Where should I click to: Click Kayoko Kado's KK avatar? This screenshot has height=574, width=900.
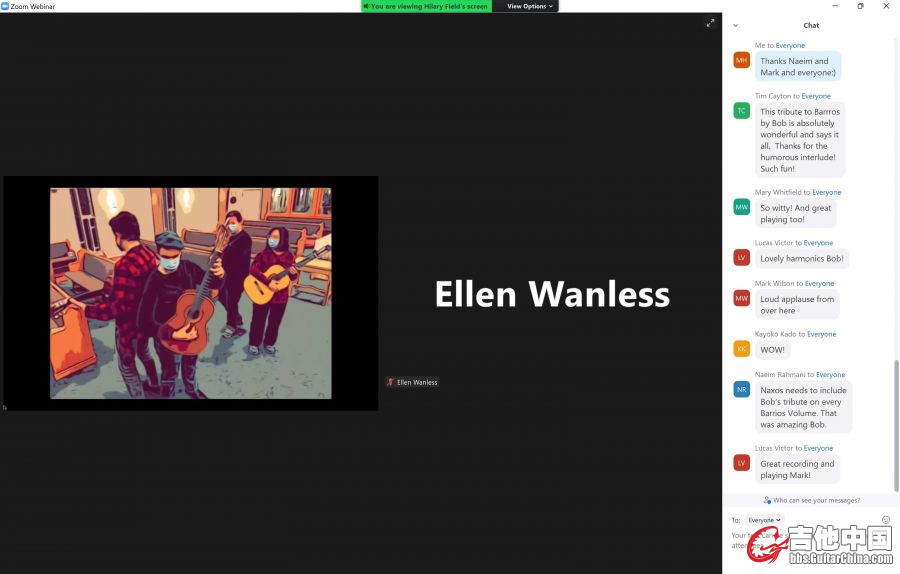pyautogui.click(x=742, y=348)
